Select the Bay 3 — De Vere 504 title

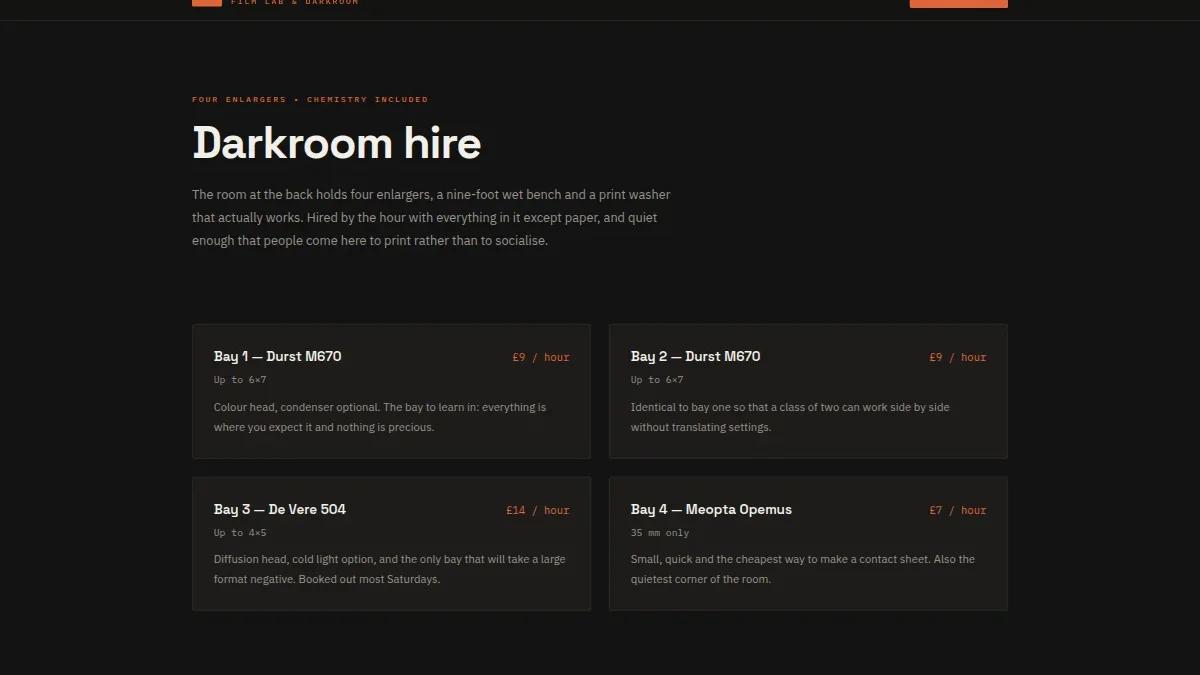pyautogui.click(x=280, y=509)
